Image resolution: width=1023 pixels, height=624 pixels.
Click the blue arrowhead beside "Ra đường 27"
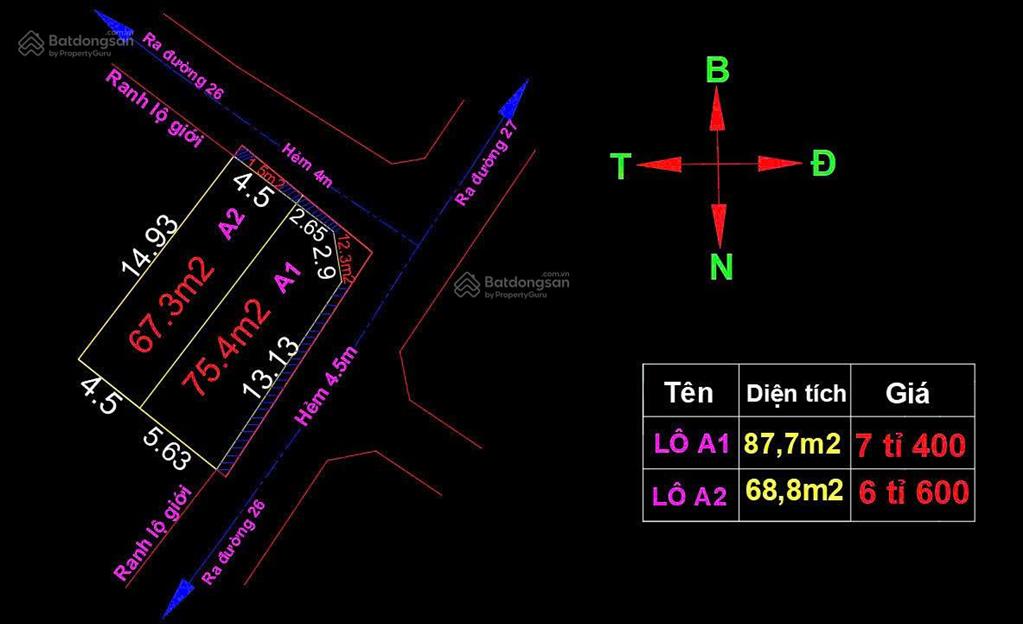pyautogui.click(x=515, y=100)
